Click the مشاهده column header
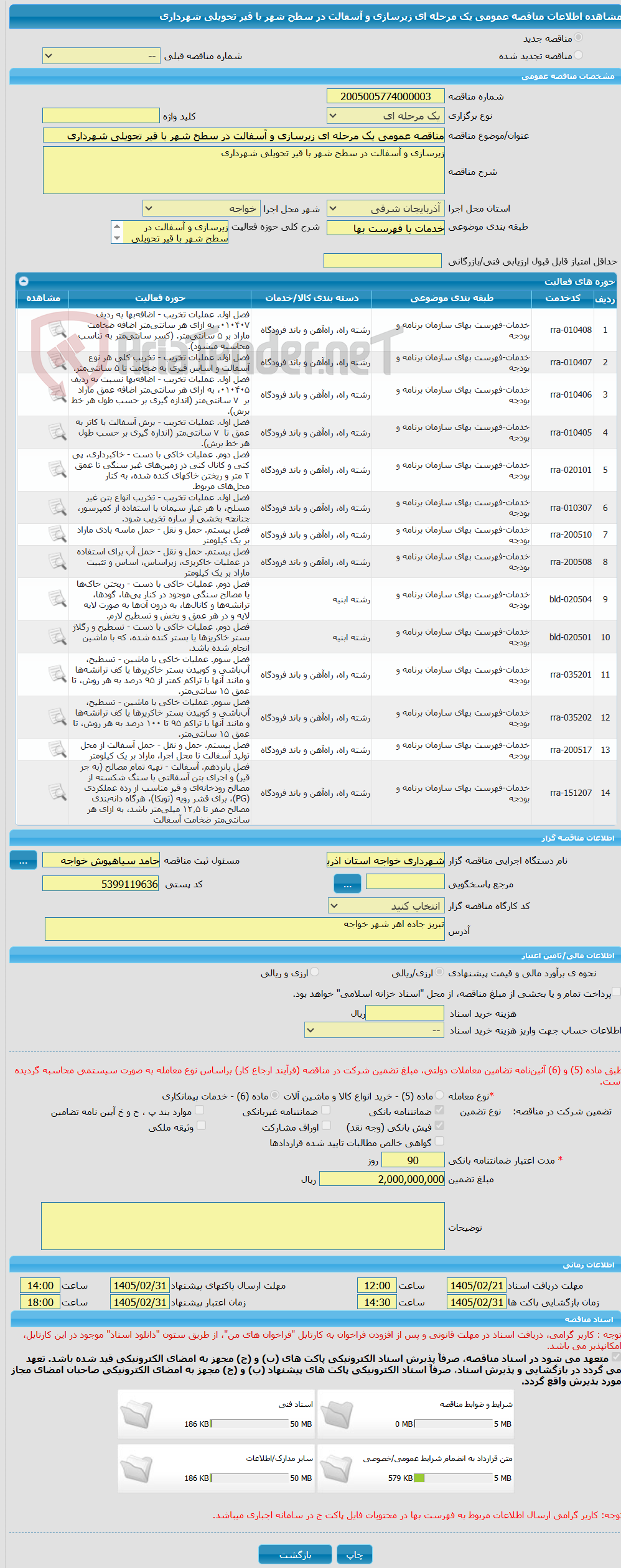This screenshot has width=621, height=1568. (x=43, y=298)
